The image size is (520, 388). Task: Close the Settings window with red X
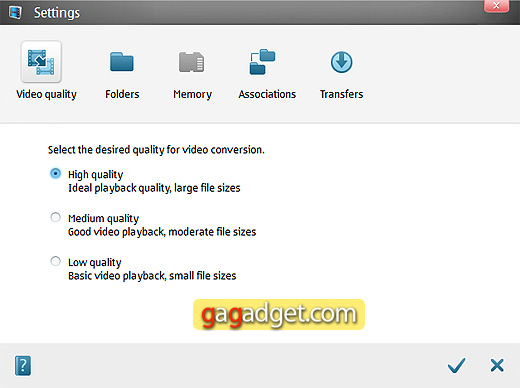[x=496, y=6]
